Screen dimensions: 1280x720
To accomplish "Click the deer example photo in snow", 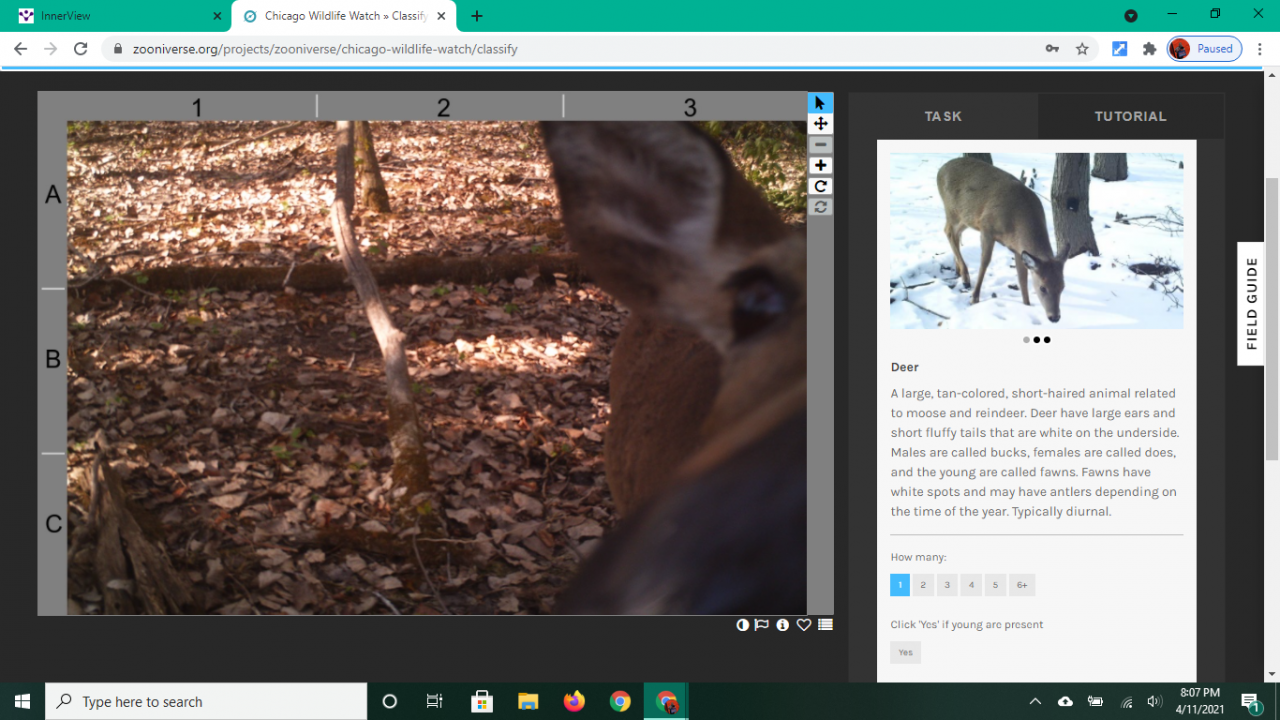I will (1036, 241).
